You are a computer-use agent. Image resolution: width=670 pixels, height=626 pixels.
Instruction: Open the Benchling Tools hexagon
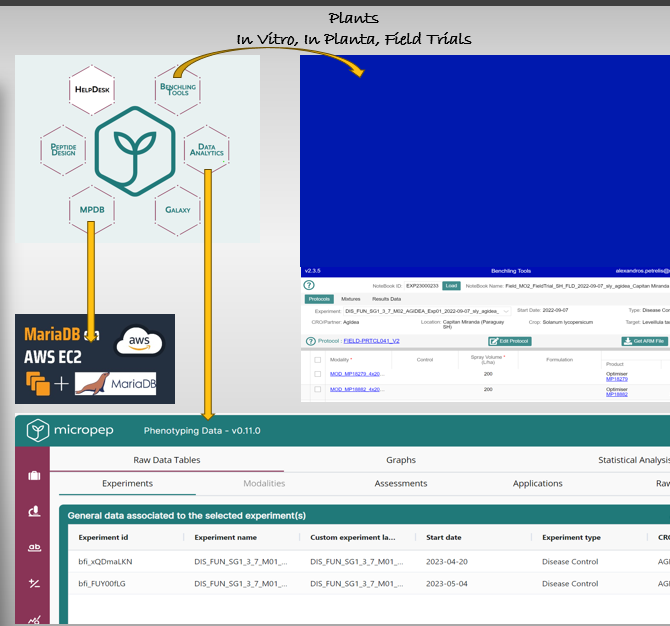[x=178, y=90]
